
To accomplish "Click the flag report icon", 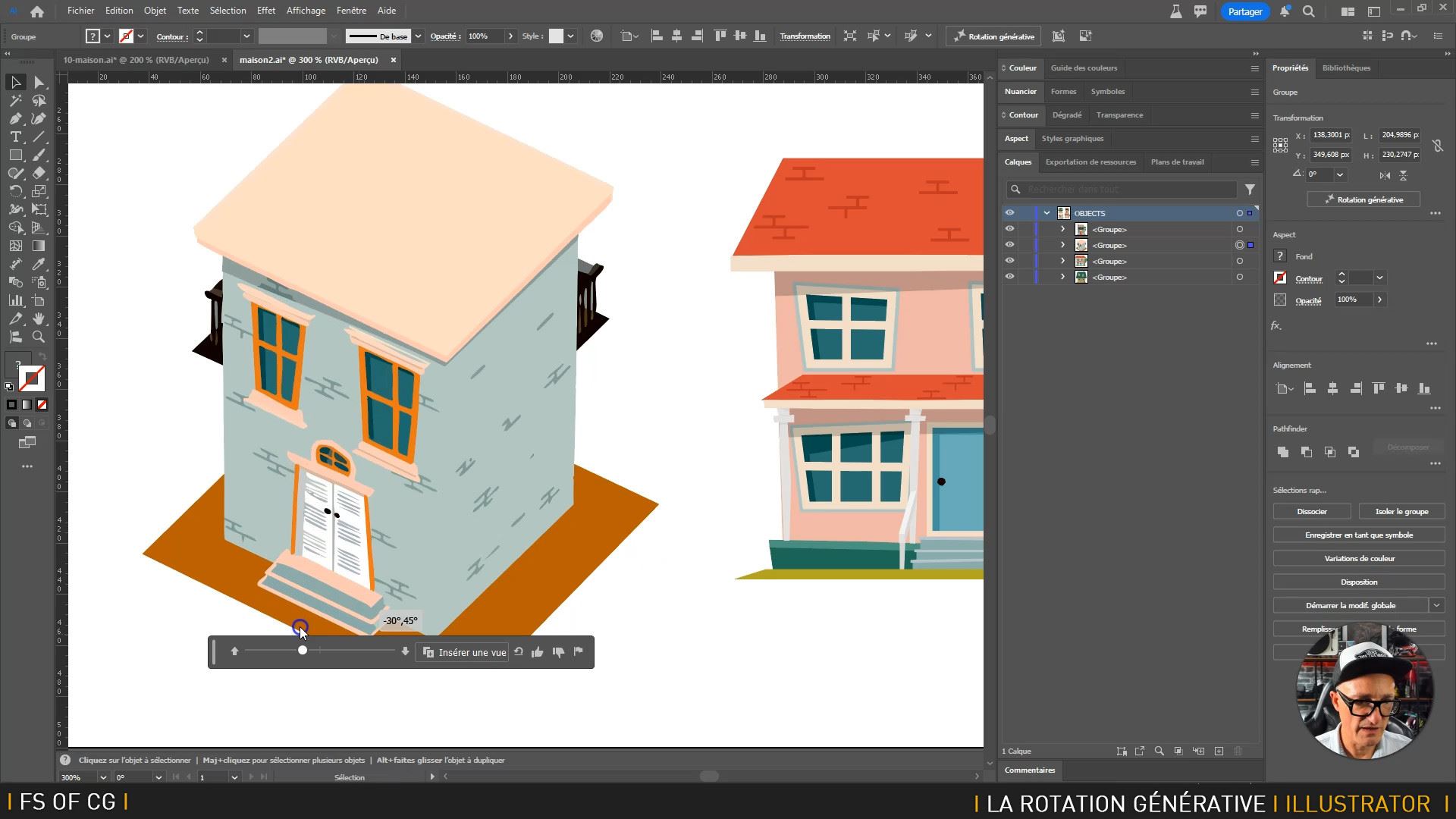I will click(x=579, y=651).
